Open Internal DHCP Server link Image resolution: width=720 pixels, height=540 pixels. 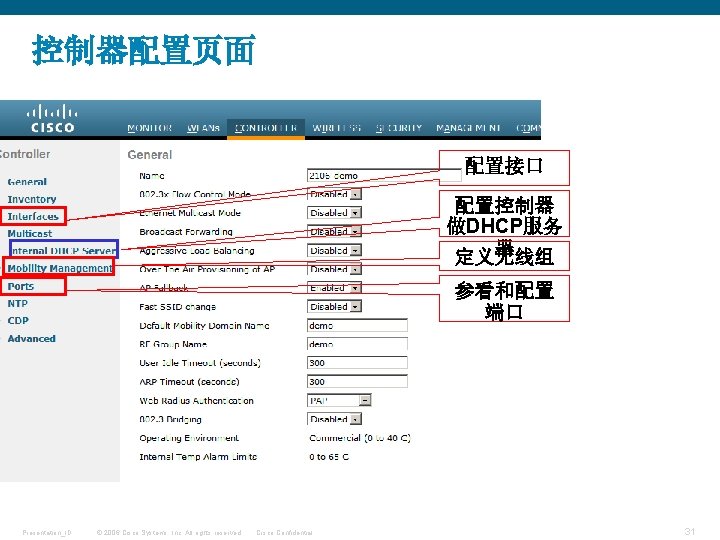[x=63, y=251]
